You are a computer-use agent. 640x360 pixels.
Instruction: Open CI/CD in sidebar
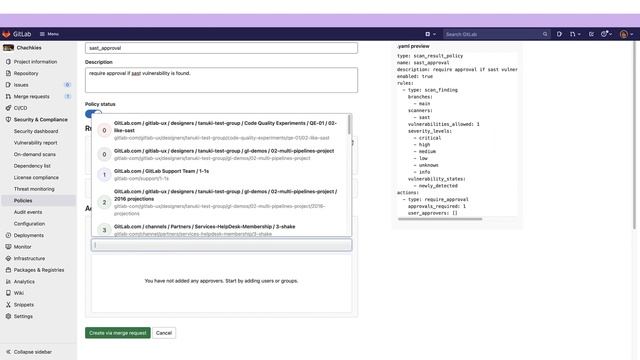point(20,108)
